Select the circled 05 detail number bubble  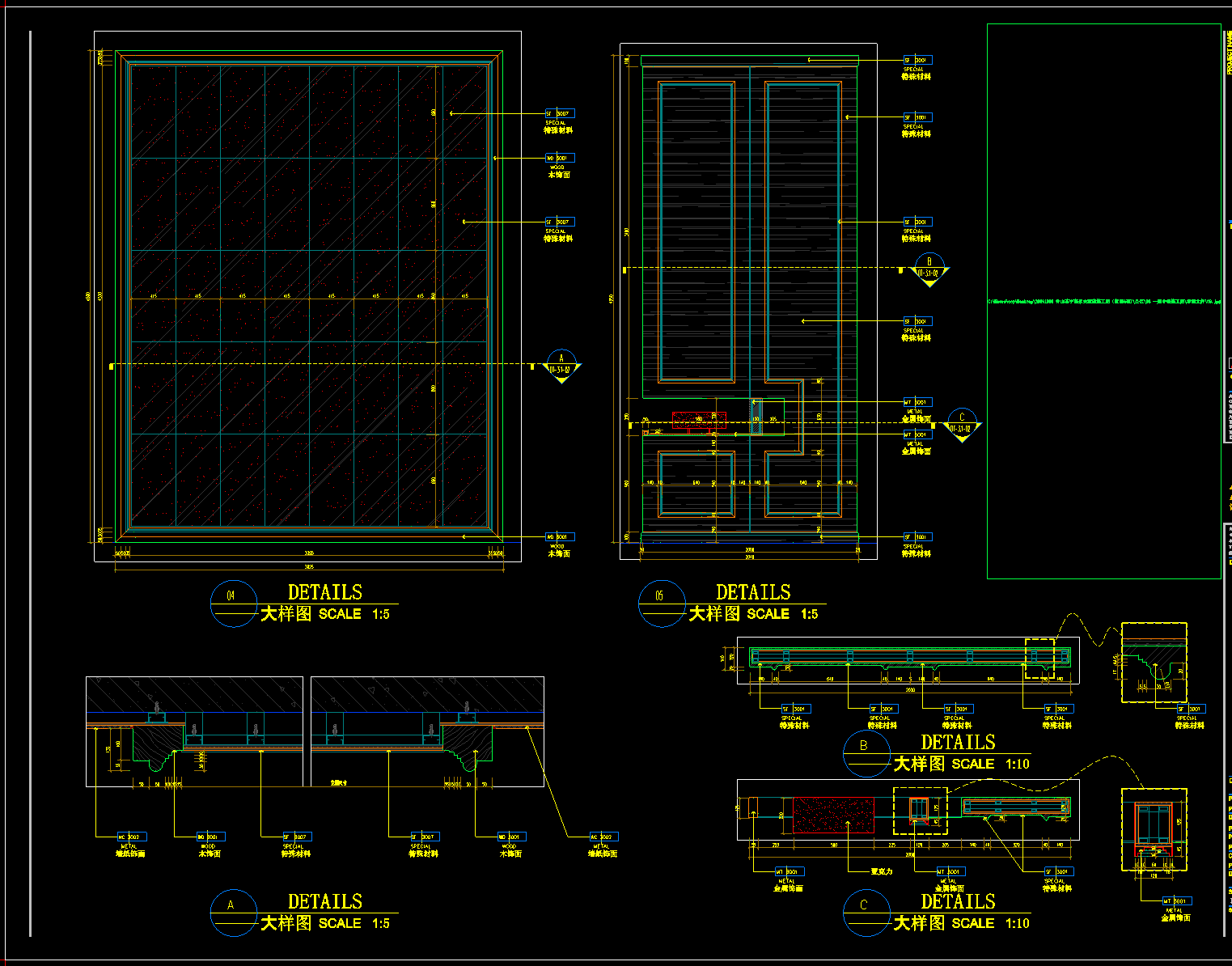[x=661, y=604]
